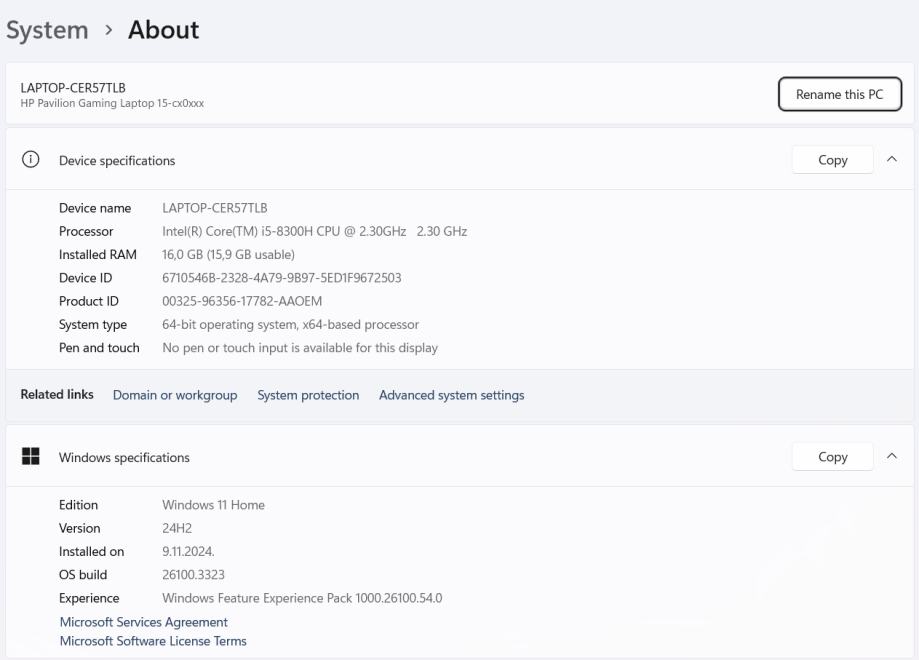Click the Installed on label
The height and width of the screenshot is (660, 919).
pos(91,552)
